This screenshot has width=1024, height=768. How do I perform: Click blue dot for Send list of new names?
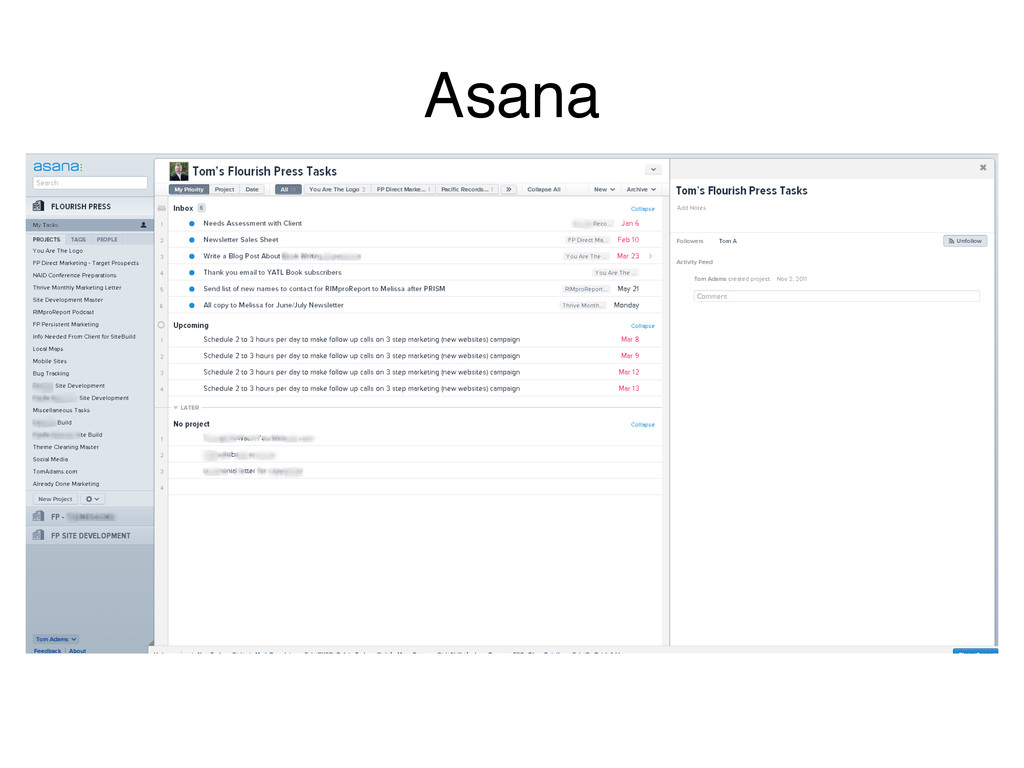192,289
